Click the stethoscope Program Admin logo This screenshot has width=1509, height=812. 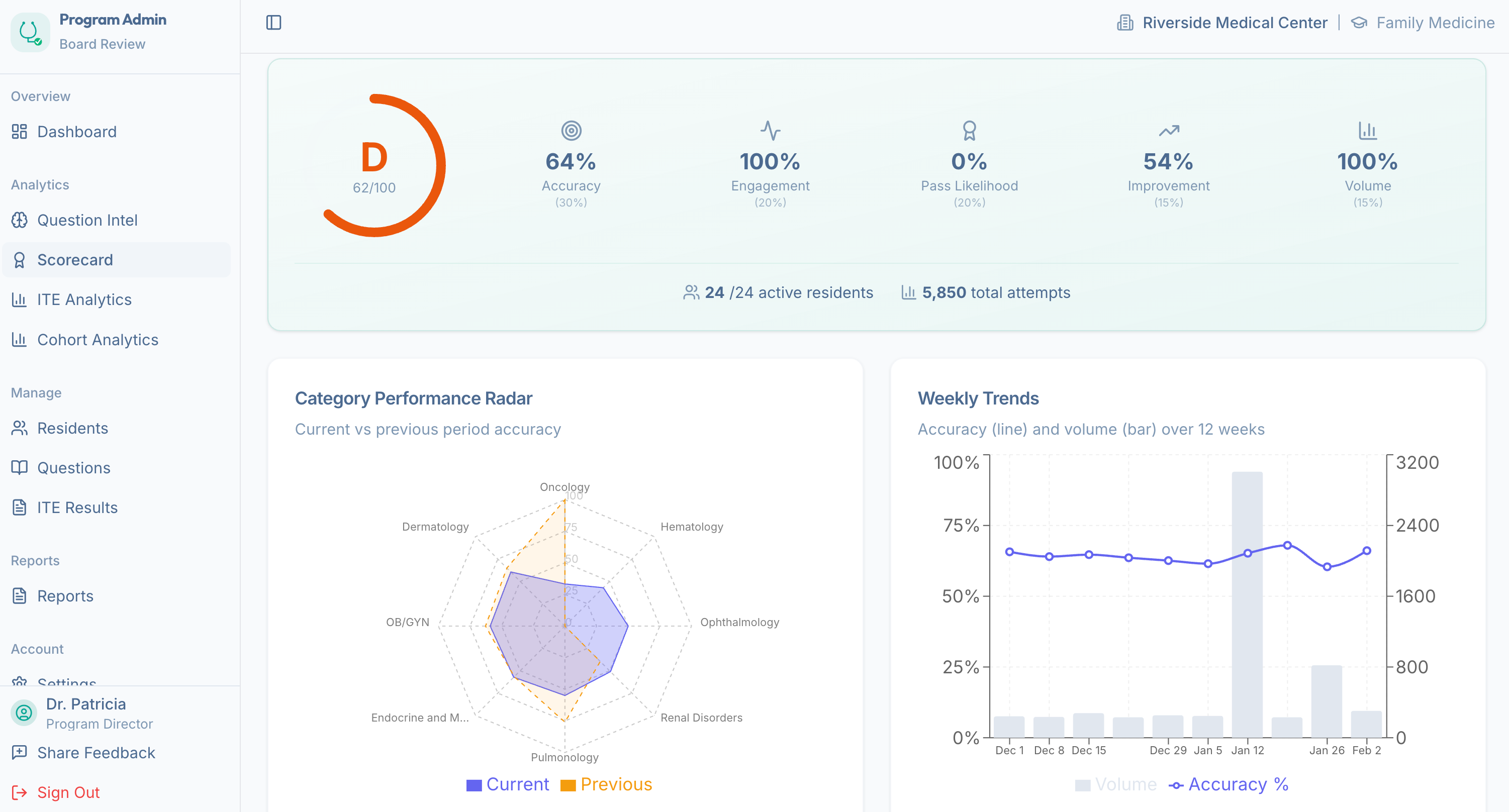pyautogui.click(x=30, y=32)
